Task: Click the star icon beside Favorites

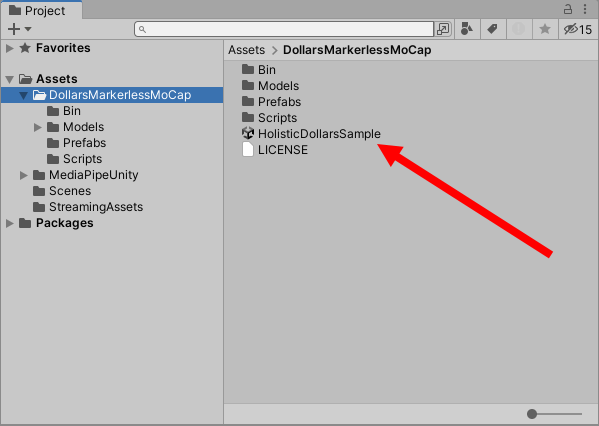Action: (x=25, y=48)
